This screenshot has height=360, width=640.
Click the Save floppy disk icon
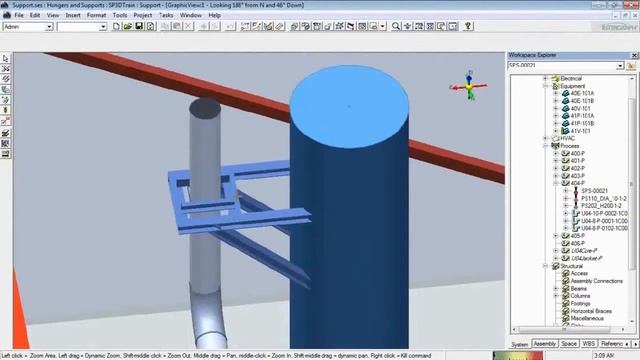pos(139,27)
